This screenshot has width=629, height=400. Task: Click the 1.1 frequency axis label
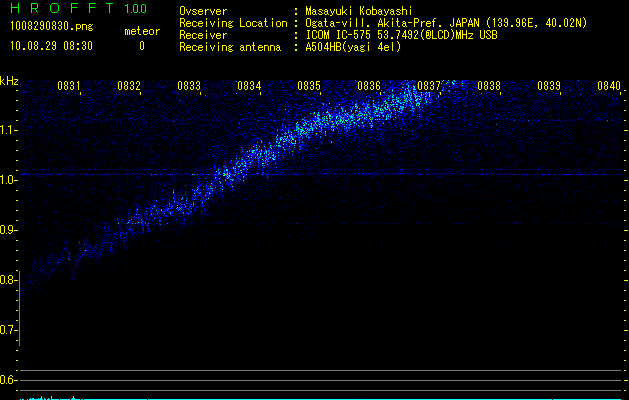pos(8,130)
